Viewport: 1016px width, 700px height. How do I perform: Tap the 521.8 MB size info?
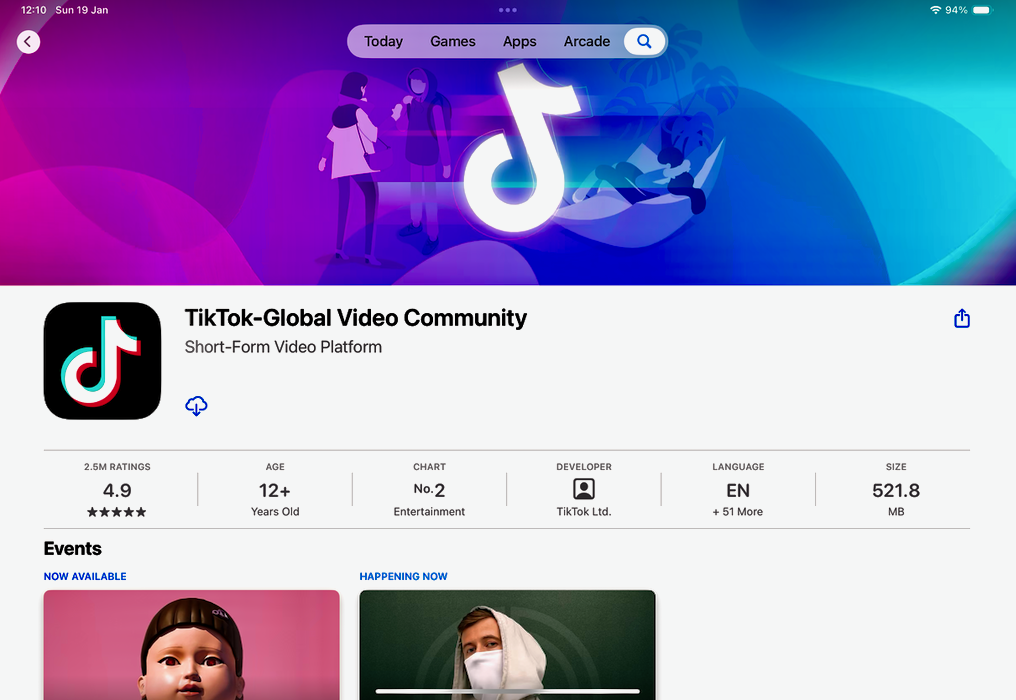point(896,490)
